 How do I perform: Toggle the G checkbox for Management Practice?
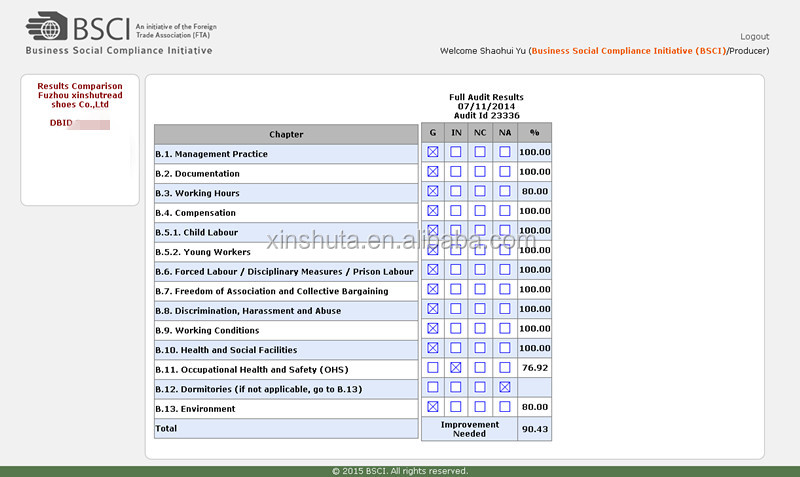pos(433,152)
